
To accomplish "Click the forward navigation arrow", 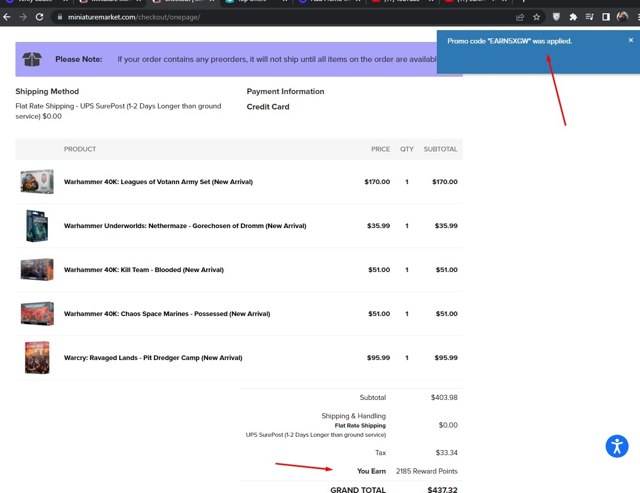I will (23, 17).
